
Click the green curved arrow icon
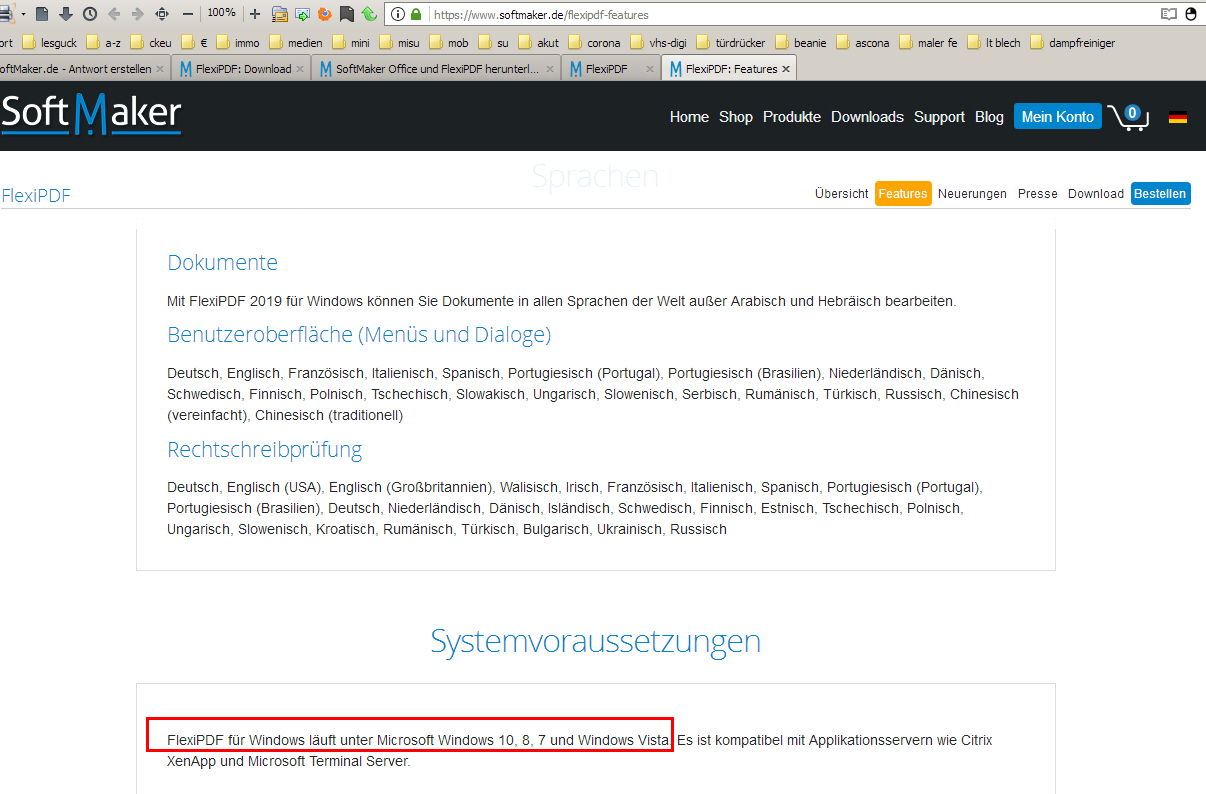pyautogui.click(x=369, y=14)
